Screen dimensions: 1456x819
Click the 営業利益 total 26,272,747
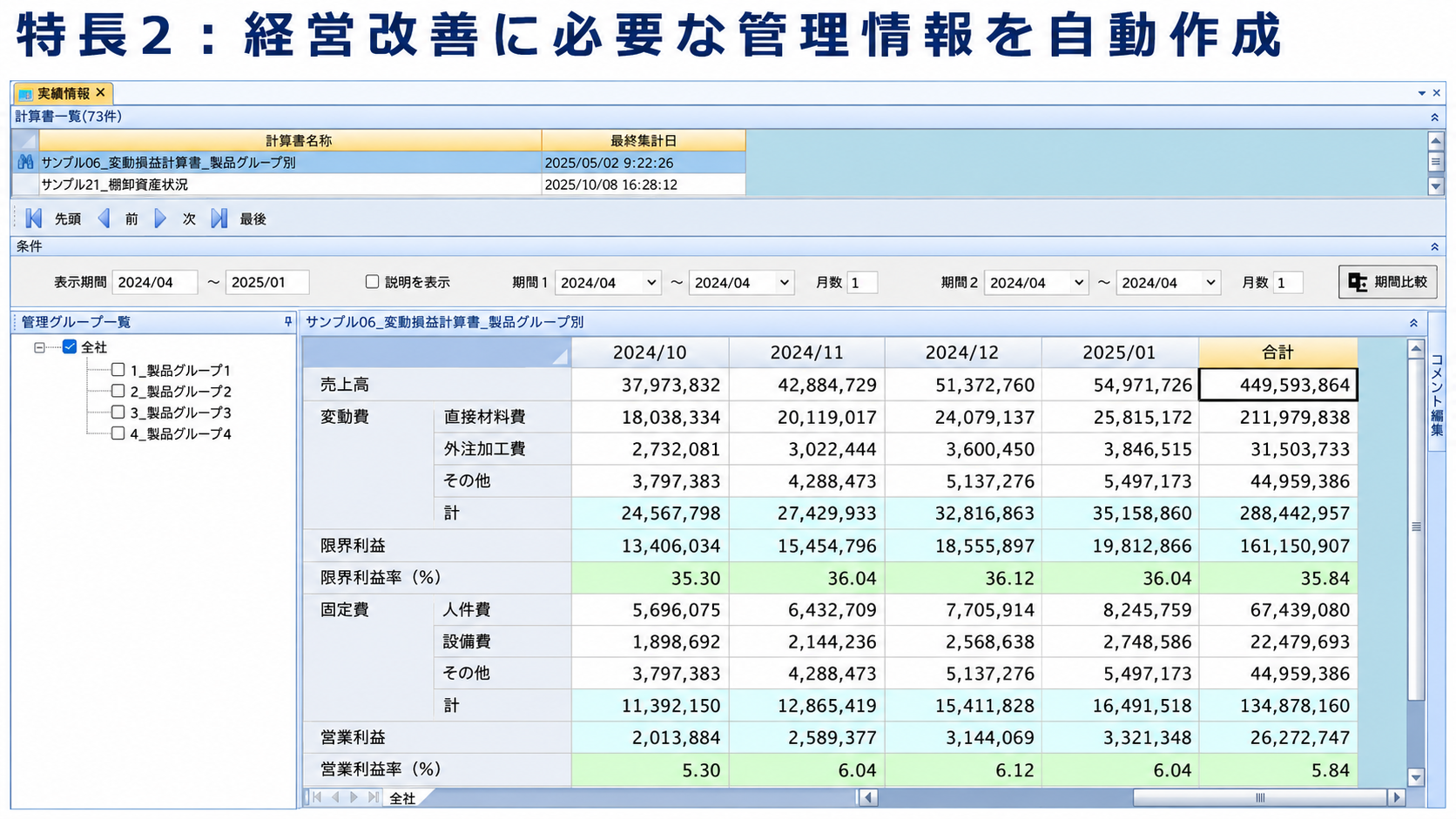pos(1277,738)
